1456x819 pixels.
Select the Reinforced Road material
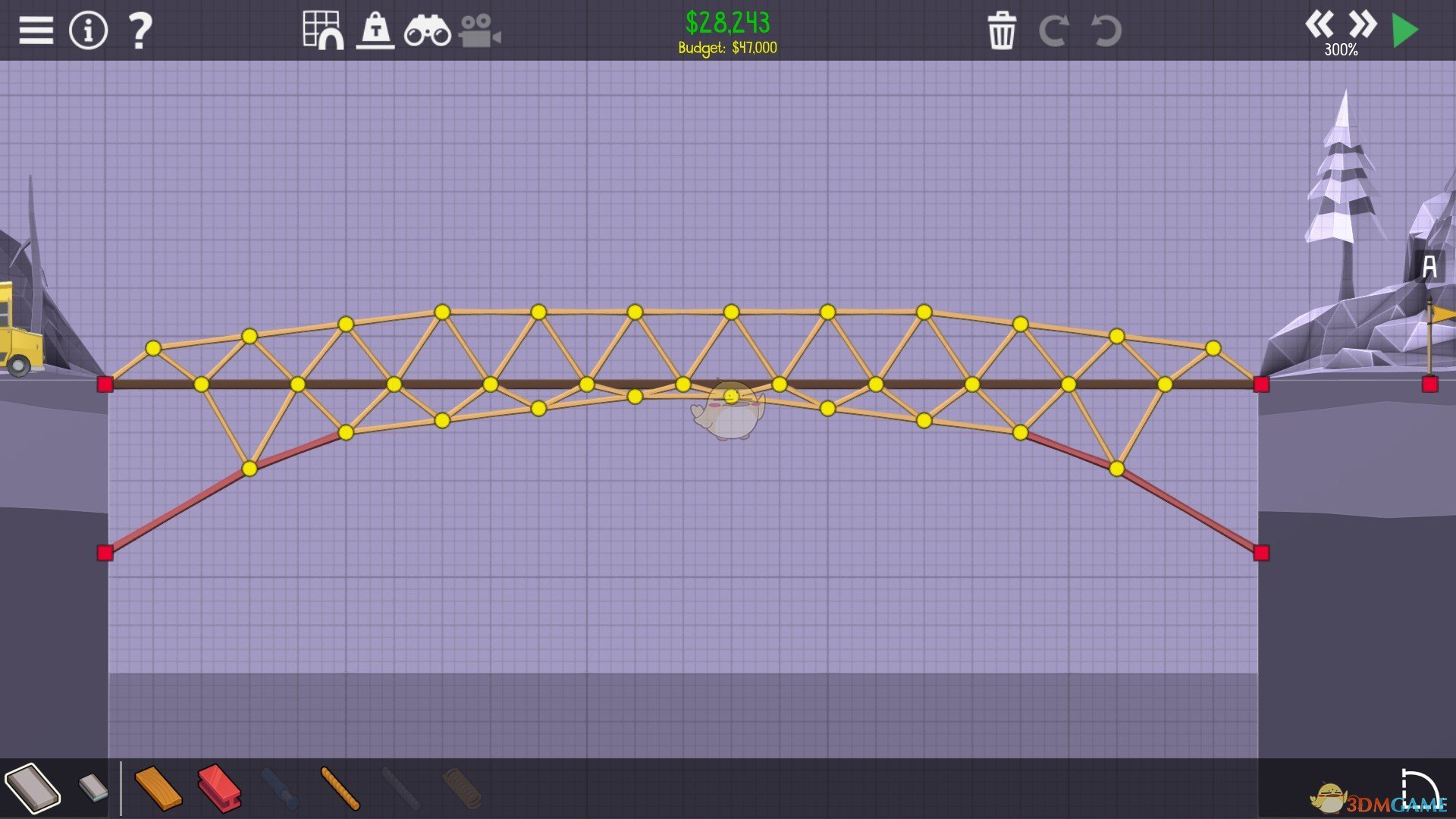pyautogui.click(x=93, y=788)
